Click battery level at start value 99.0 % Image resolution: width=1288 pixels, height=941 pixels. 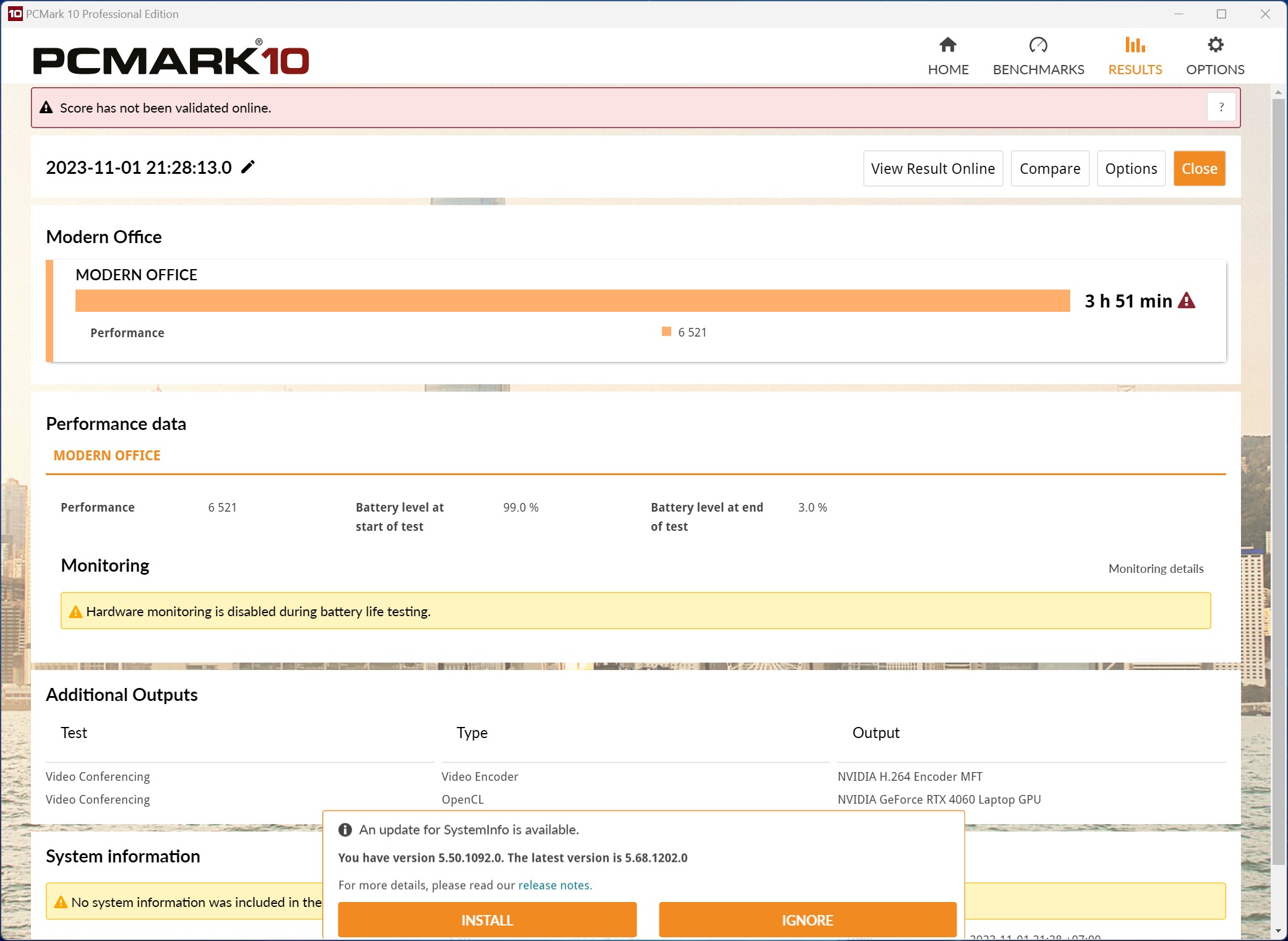pyautogui.click(x=520, y=507)
